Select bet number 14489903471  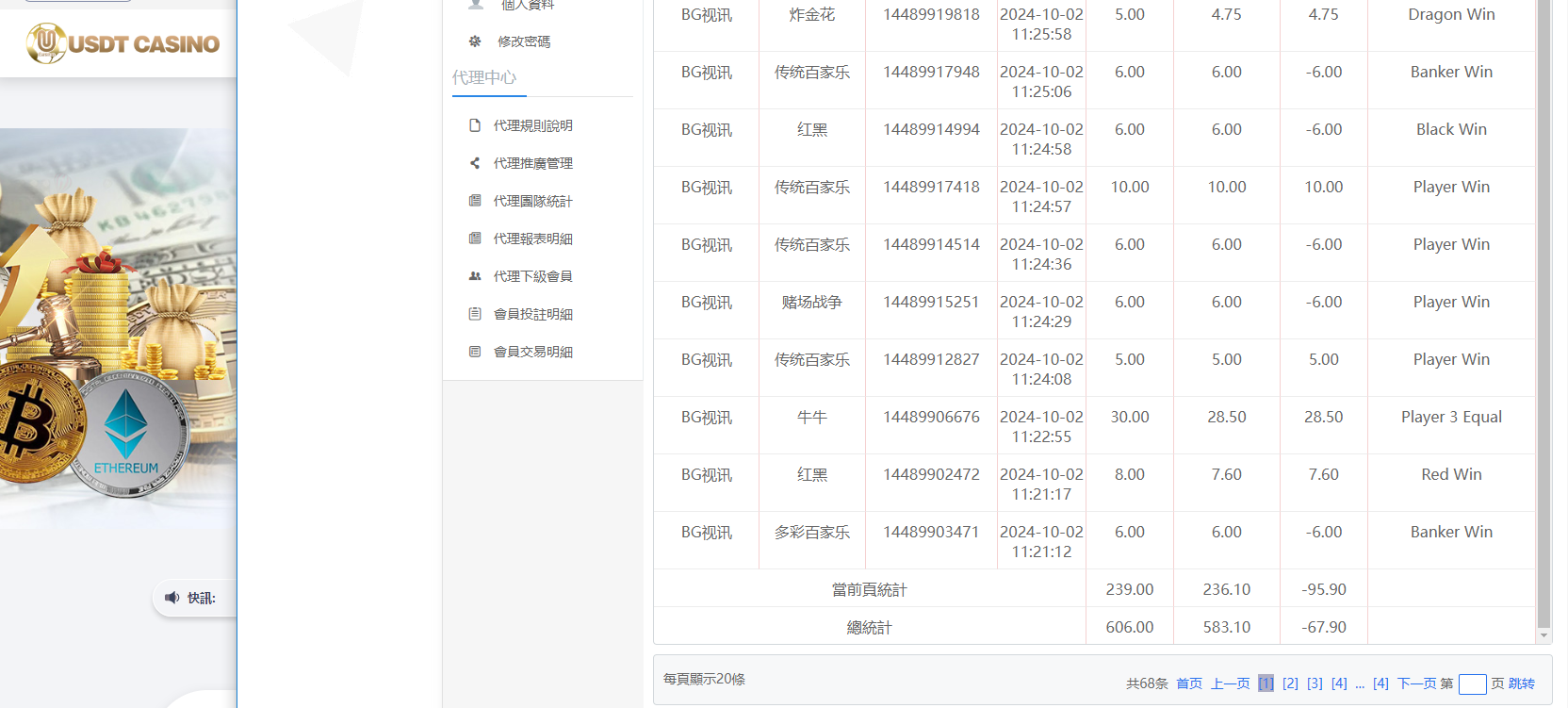click(x=931, y=532)
